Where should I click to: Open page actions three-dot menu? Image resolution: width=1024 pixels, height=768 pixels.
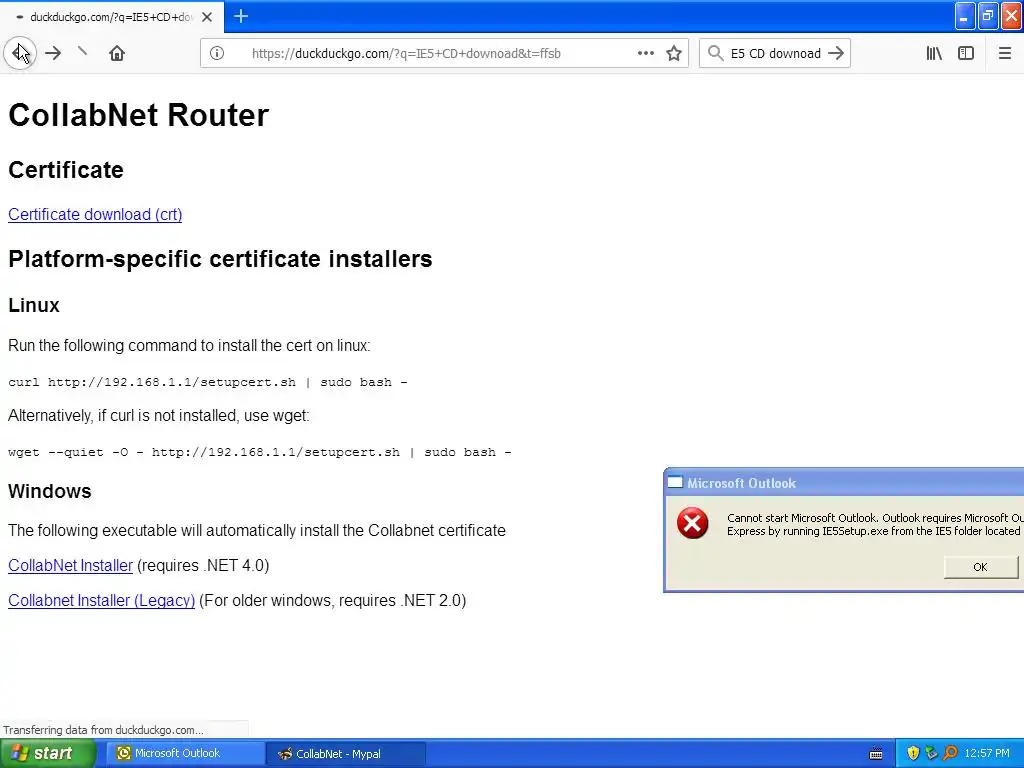pyautogui.click(x=645, y=53)
